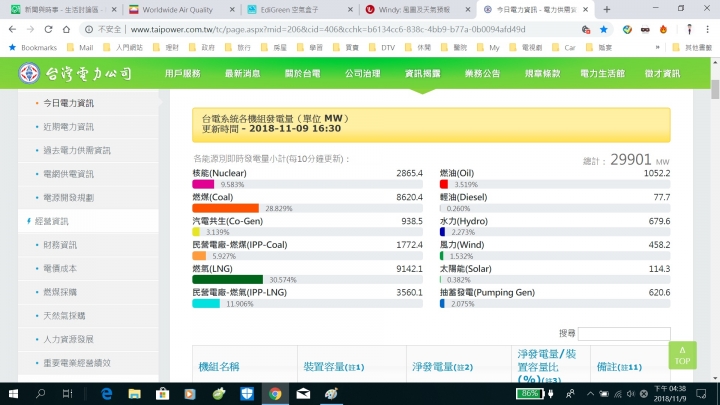720x405 pixels.
Task: Click the search input field
Action: tap(624, 333)
